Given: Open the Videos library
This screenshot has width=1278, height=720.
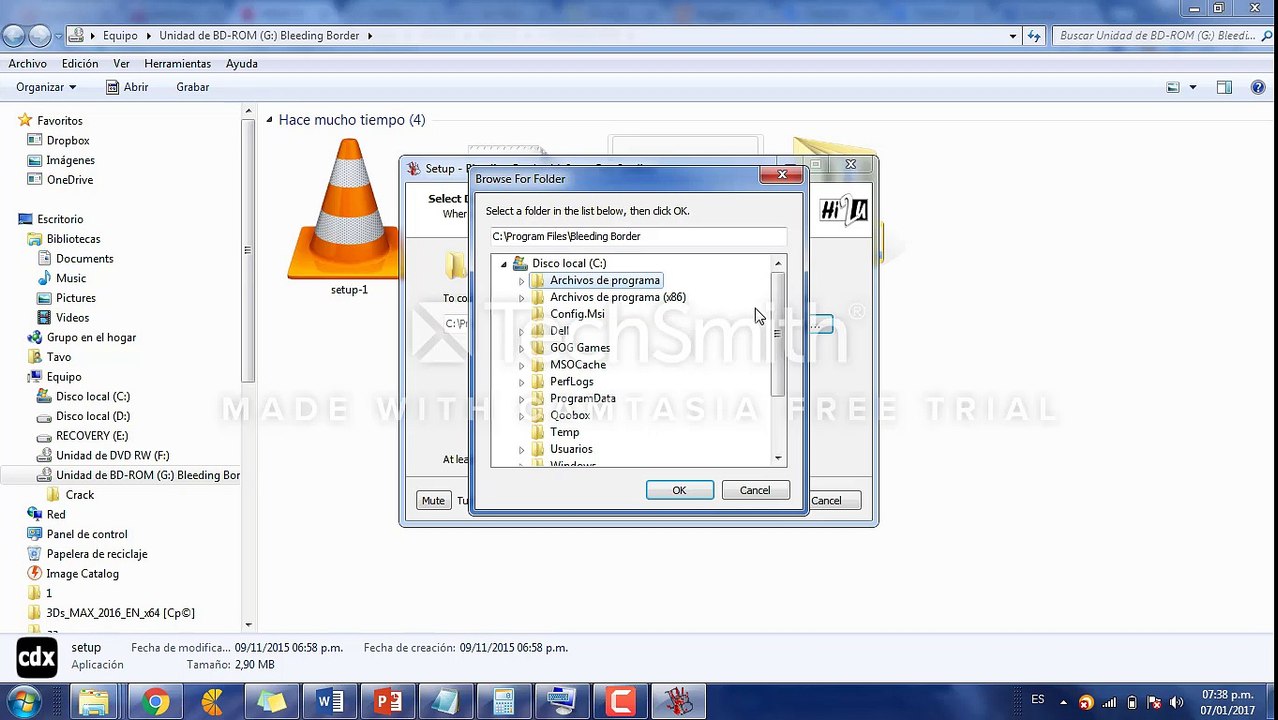Looking at the screenshot, I should point(72,317).
